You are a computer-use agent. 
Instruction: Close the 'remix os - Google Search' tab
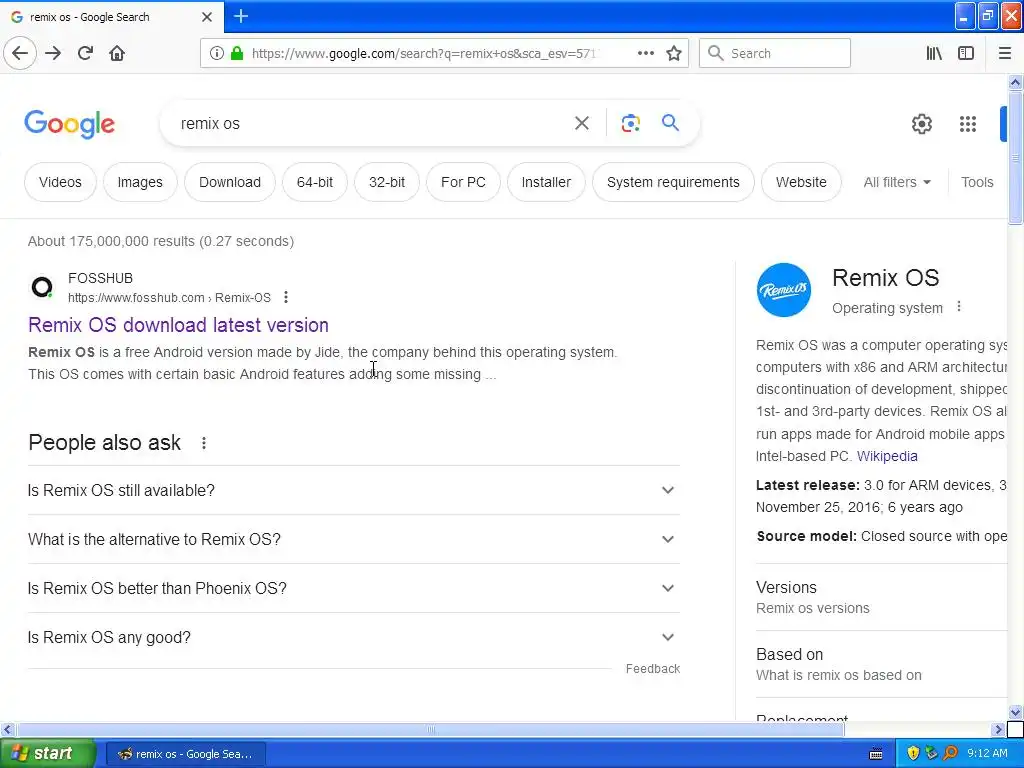pyautogui.click(x=207, y=17)
